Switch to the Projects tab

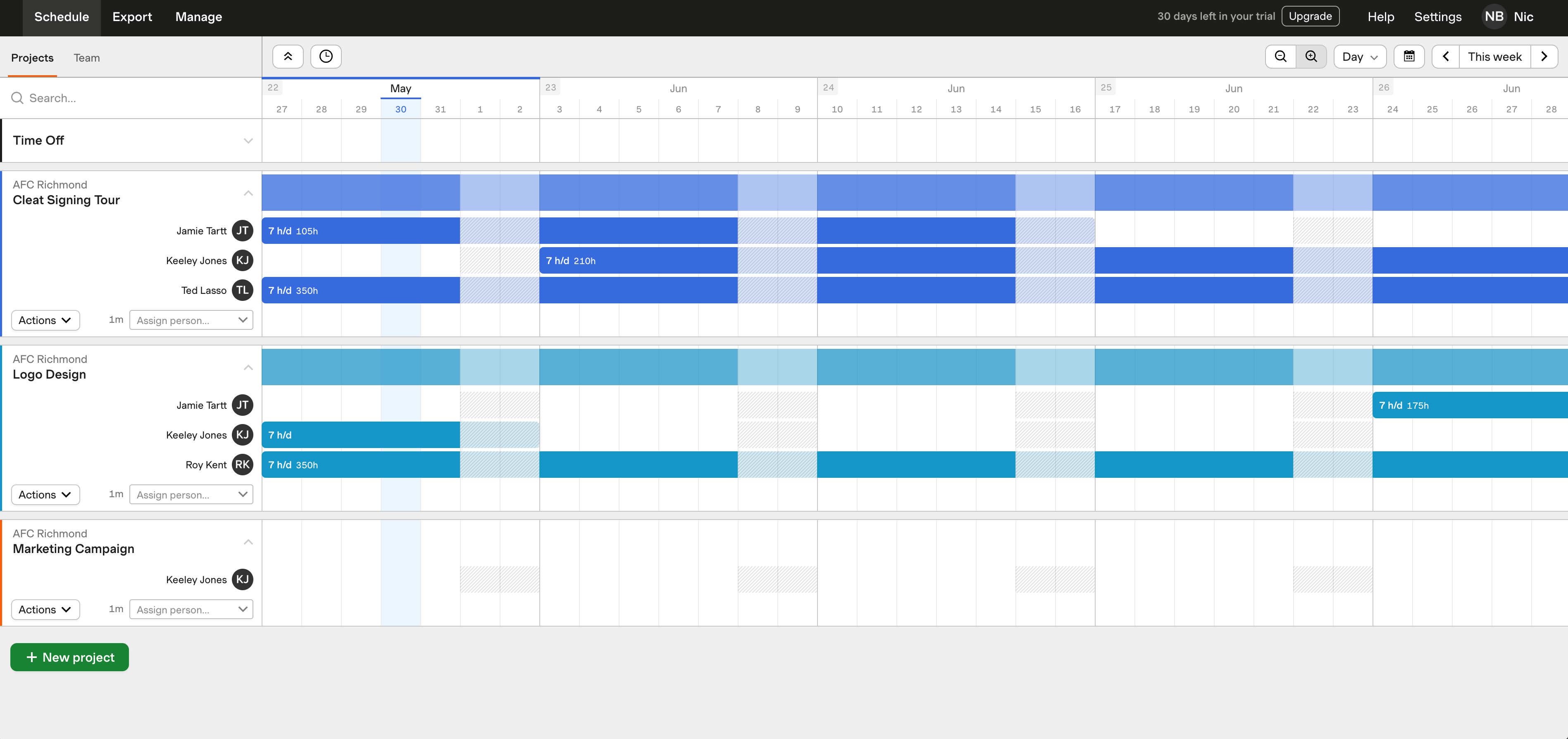32,58
